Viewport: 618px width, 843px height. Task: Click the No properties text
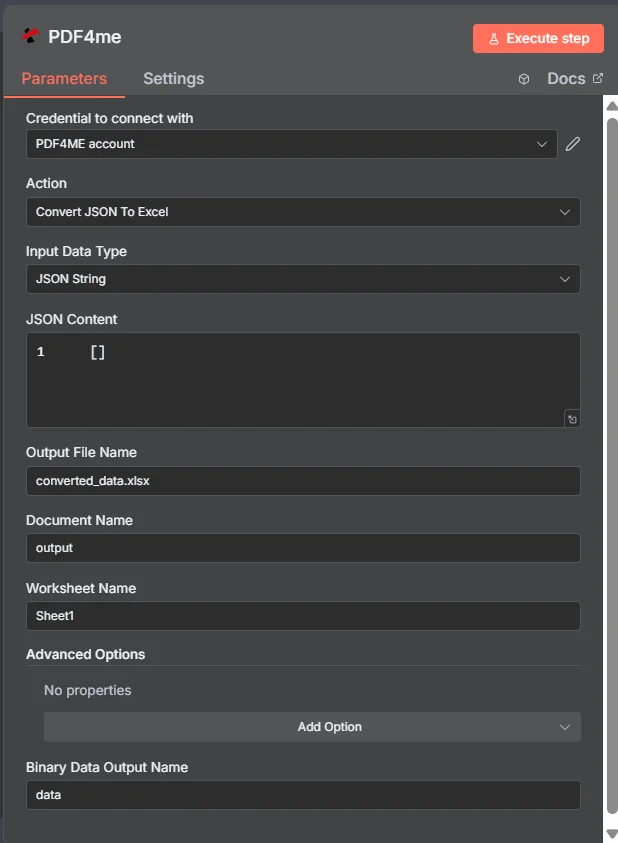(x=88, y=690)
